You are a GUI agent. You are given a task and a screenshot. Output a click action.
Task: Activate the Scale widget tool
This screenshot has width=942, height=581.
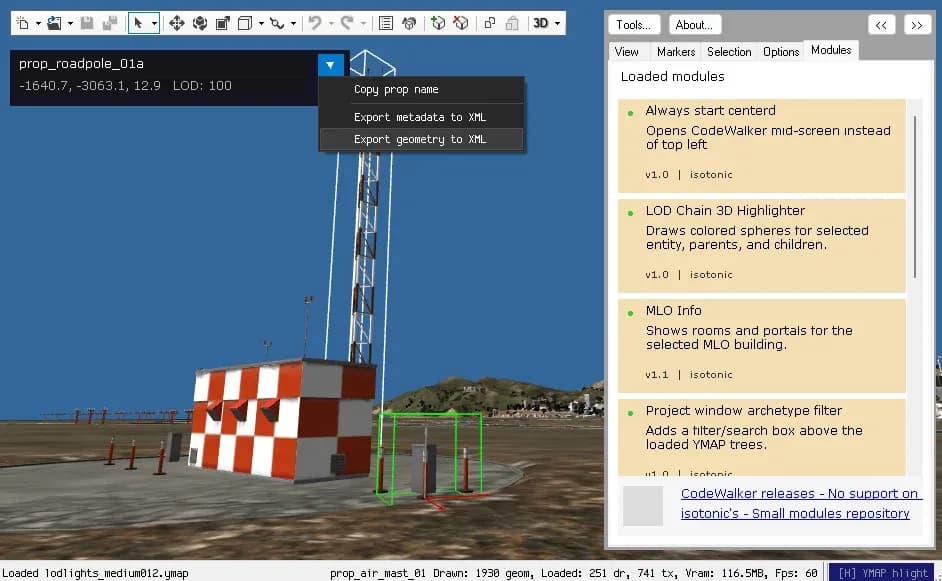point(223,23)
